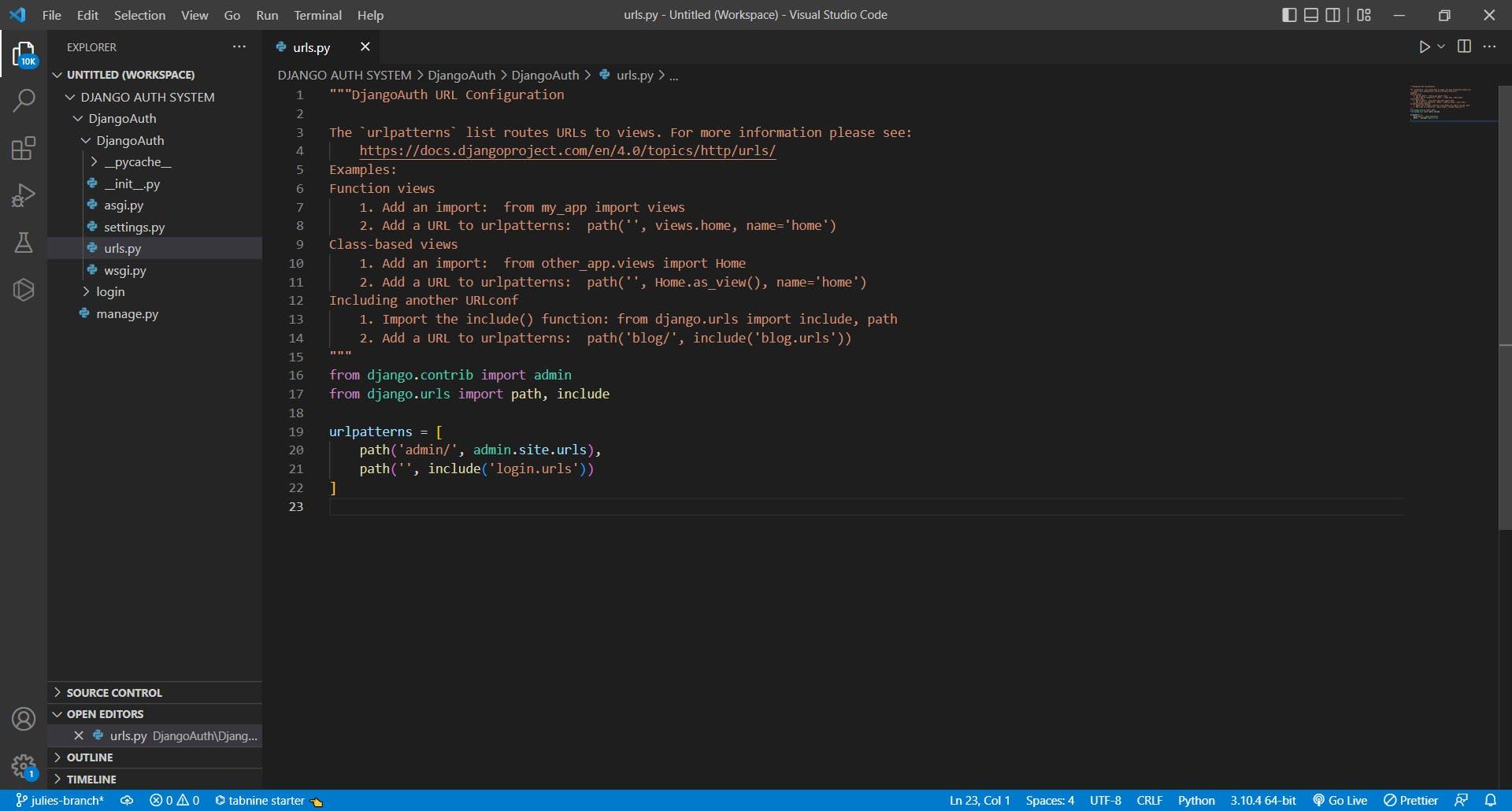Screen dimensions: 1512x811
Task: Open the Selection menu
Action: click(x=139, y=15)
